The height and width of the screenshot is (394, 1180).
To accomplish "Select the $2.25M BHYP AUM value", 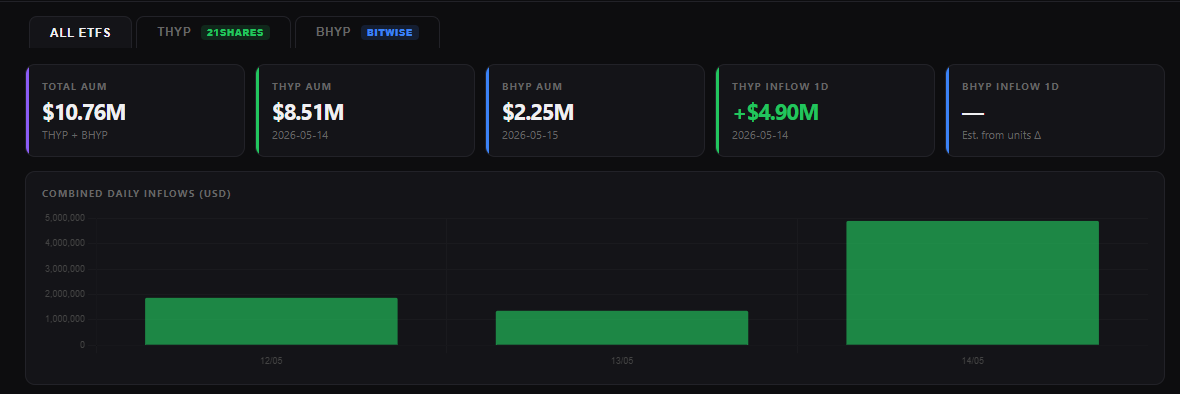I will [x=538, y=112].
